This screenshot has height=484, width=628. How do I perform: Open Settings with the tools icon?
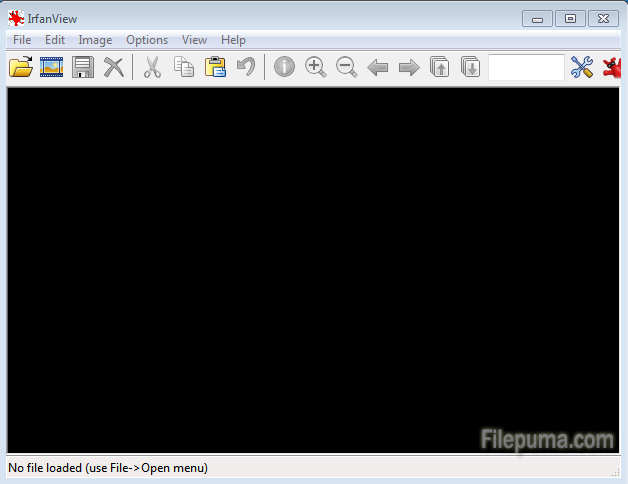coord(582,68)
